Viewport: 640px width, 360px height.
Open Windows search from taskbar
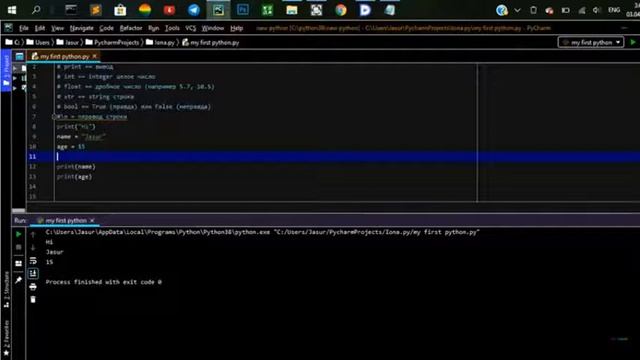[36, 10]
